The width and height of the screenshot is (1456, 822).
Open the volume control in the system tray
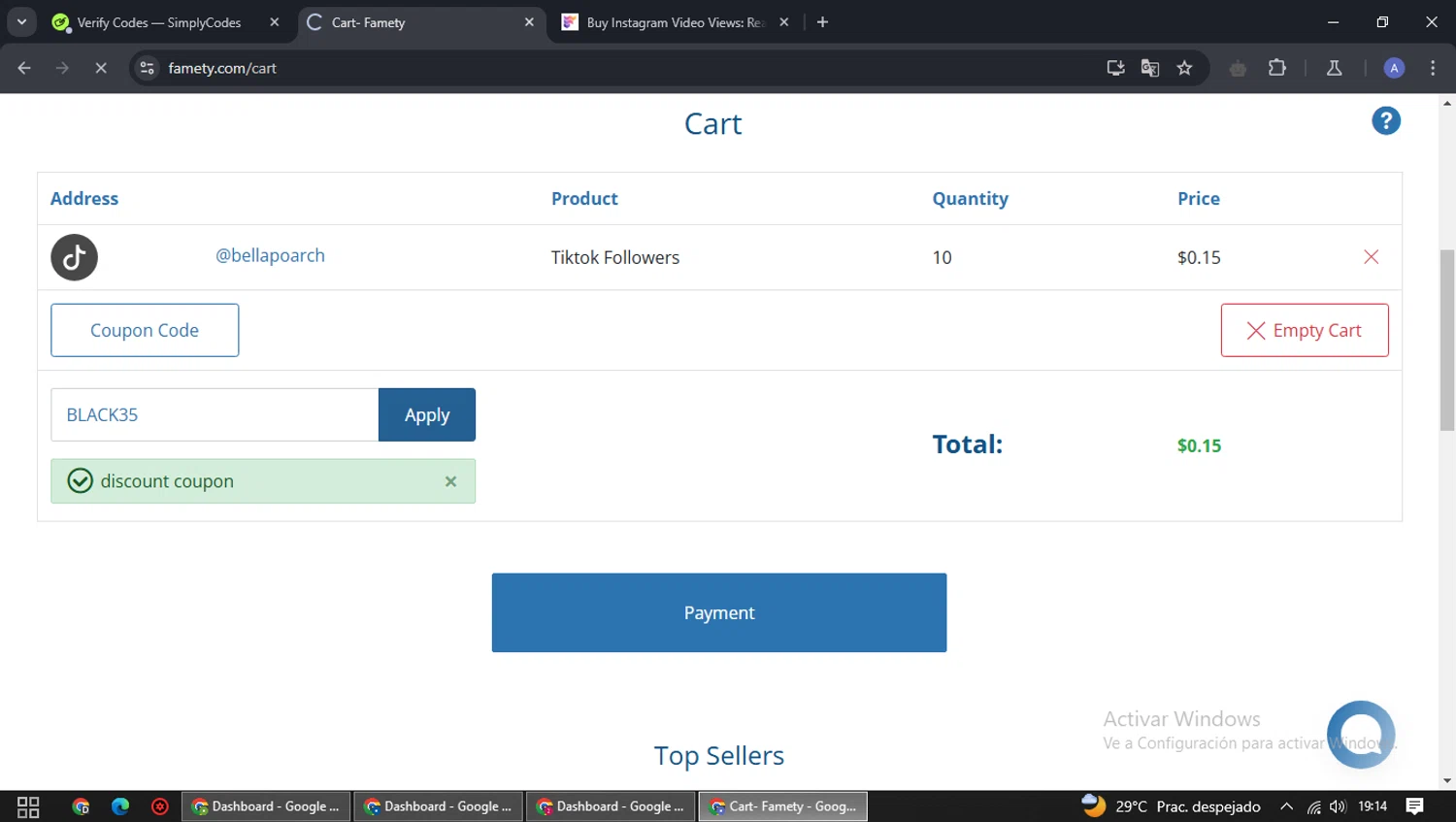[1339, 806]
